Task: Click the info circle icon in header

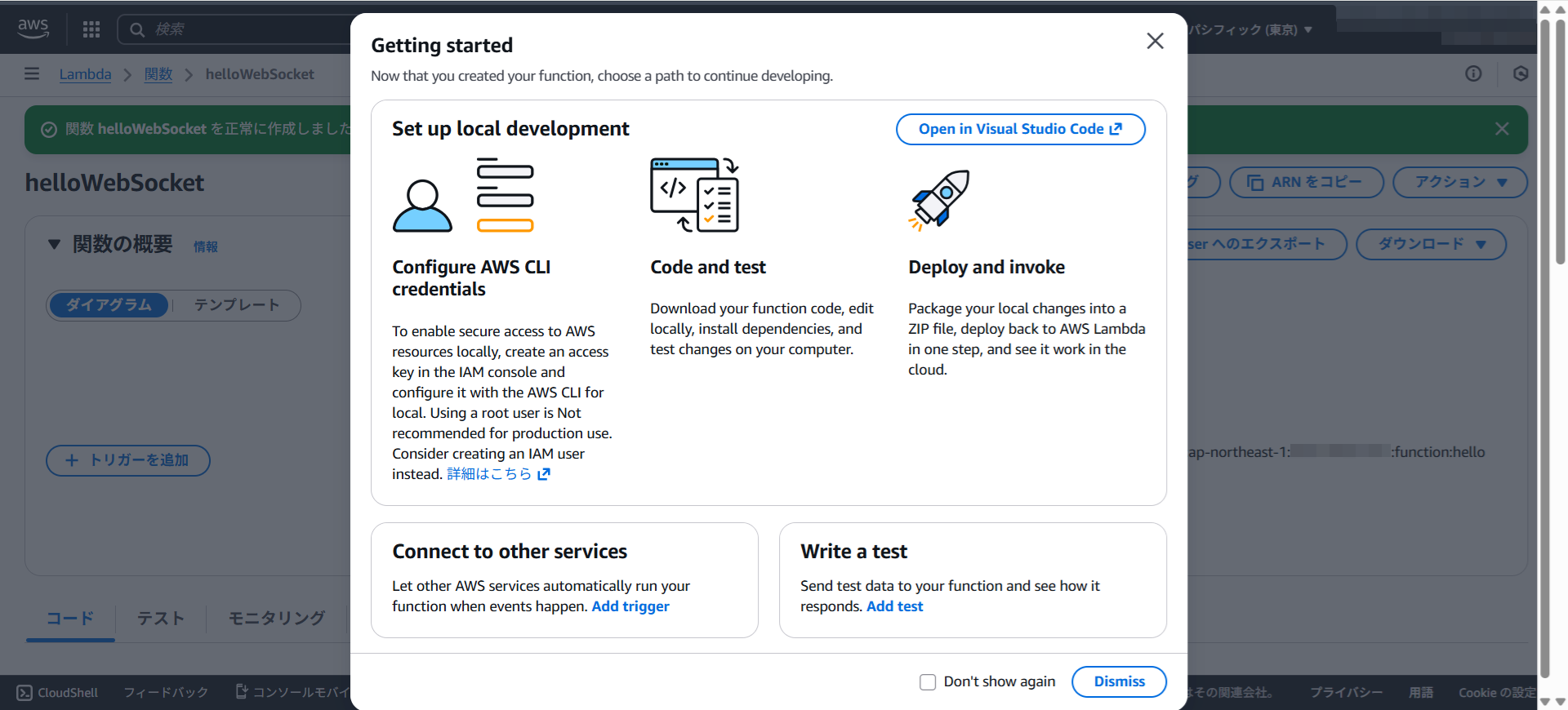Action: click(x=1473, y=74)
